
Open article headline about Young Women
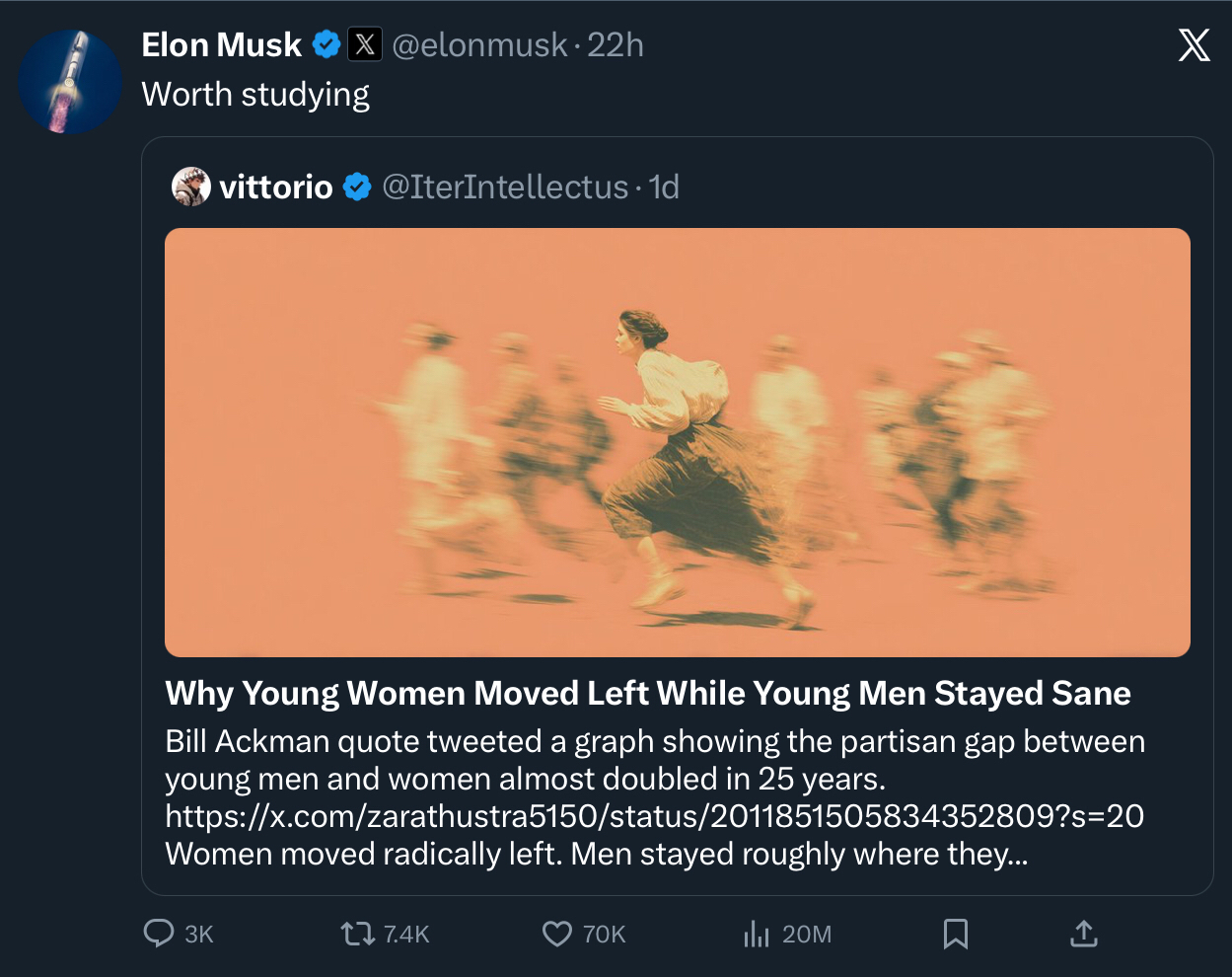[648, 694]
